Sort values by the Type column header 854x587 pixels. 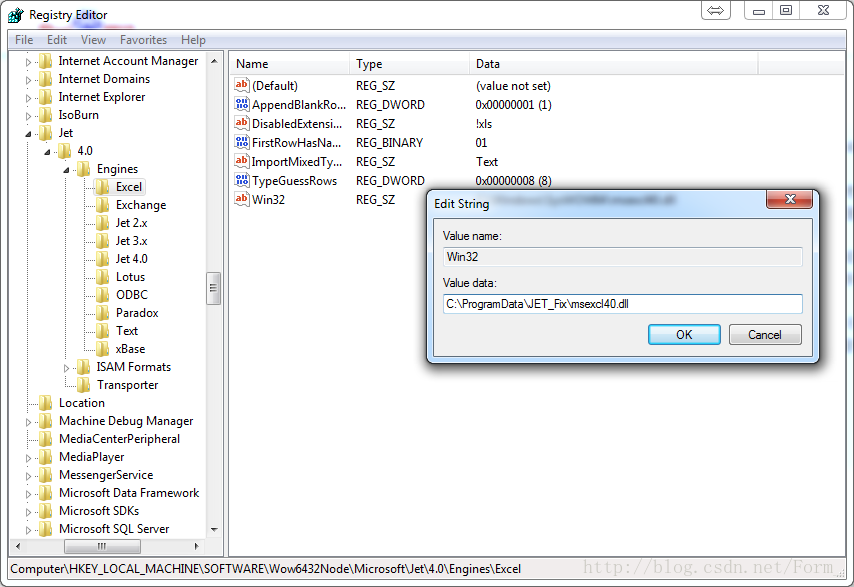(410, 64)
